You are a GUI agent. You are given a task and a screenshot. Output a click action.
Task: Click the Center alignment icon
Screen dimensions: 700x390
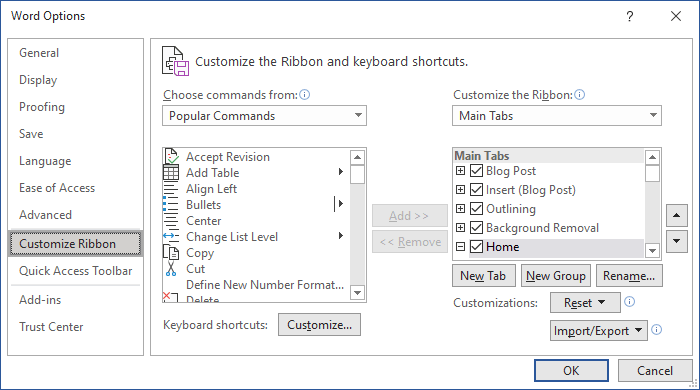click(171, 221)
